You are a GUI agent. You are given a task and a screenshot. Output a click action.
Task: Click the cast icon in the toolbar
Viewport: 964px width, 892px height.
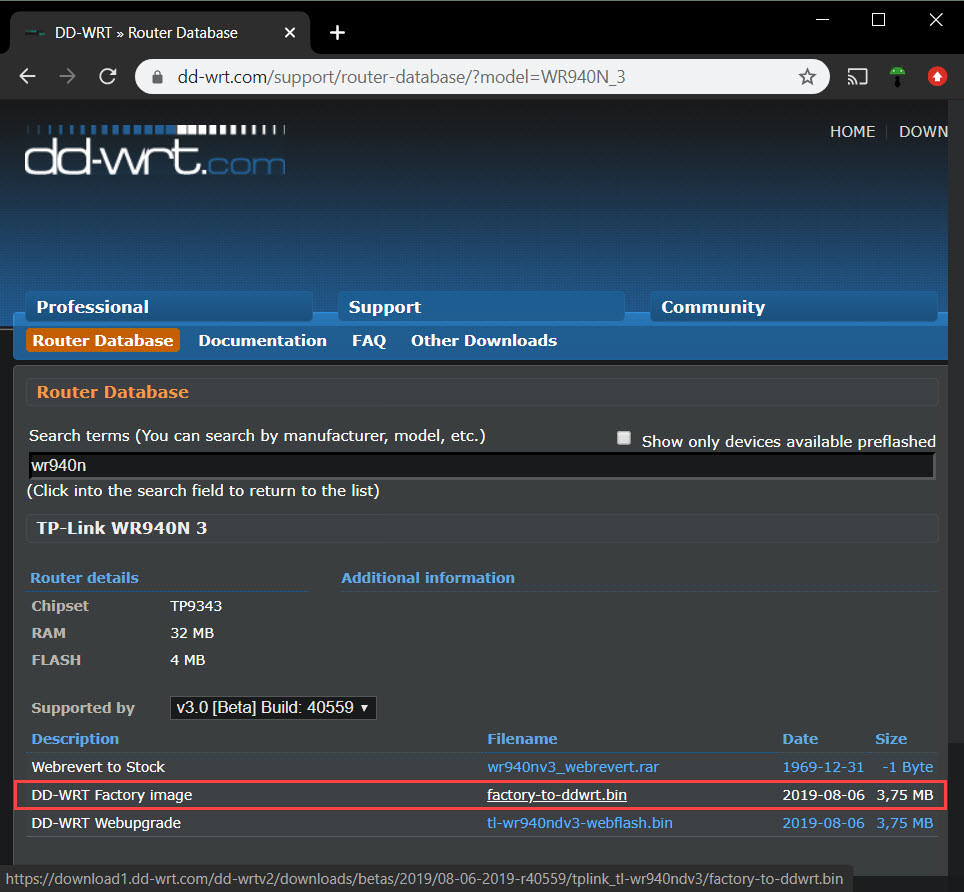pyautogui.click(x=857, y=77)
